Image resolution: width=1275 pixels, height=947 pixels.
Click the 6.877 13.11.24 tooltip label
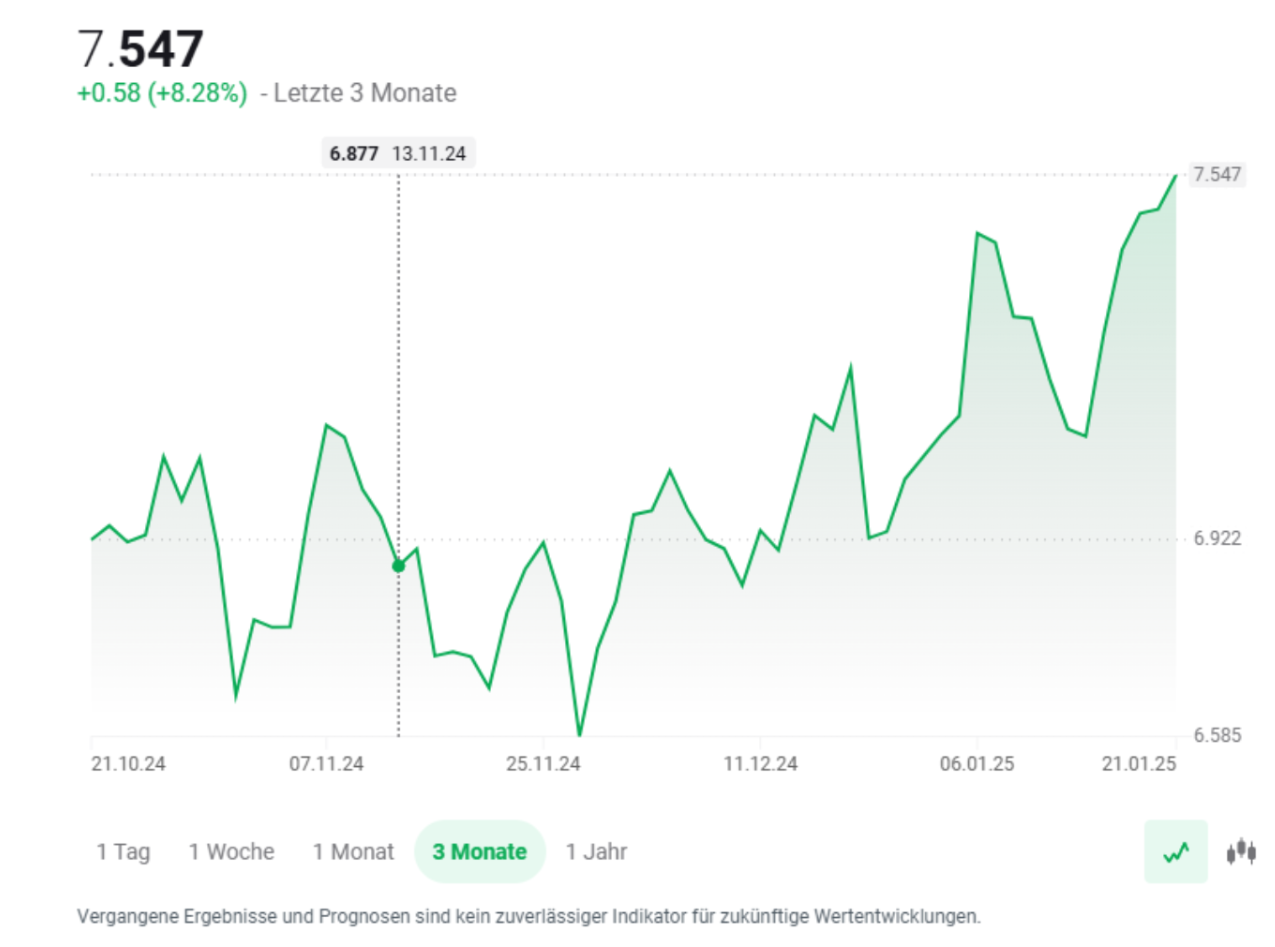point(398,153)
